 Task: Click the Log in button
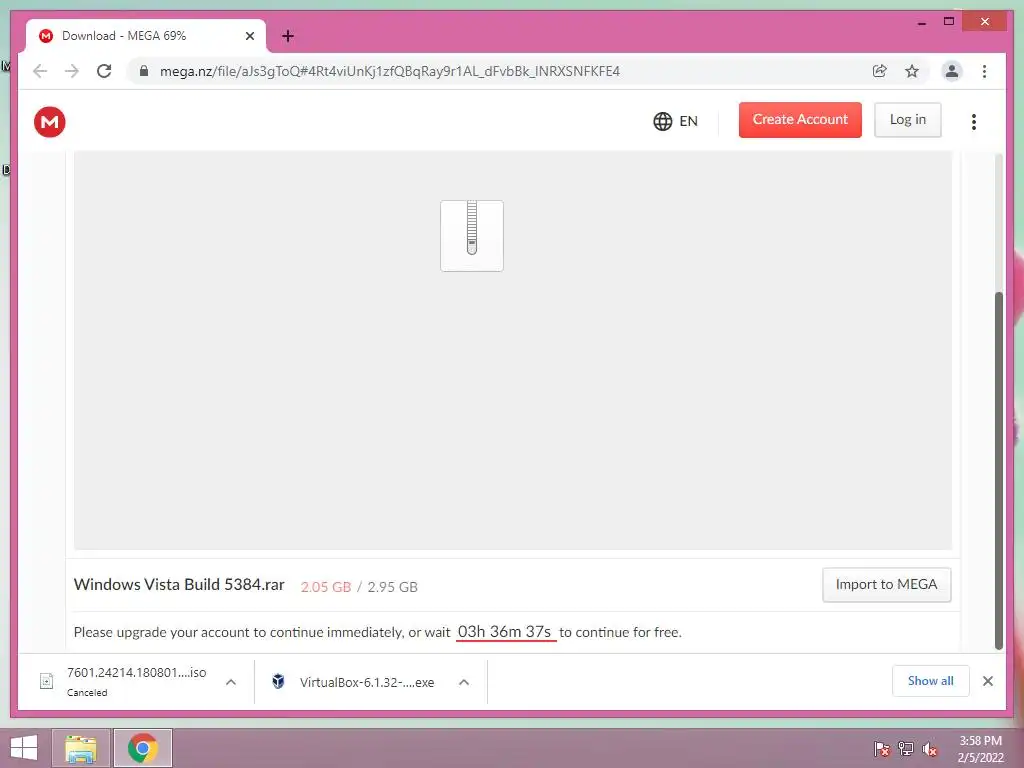[907, 120]
